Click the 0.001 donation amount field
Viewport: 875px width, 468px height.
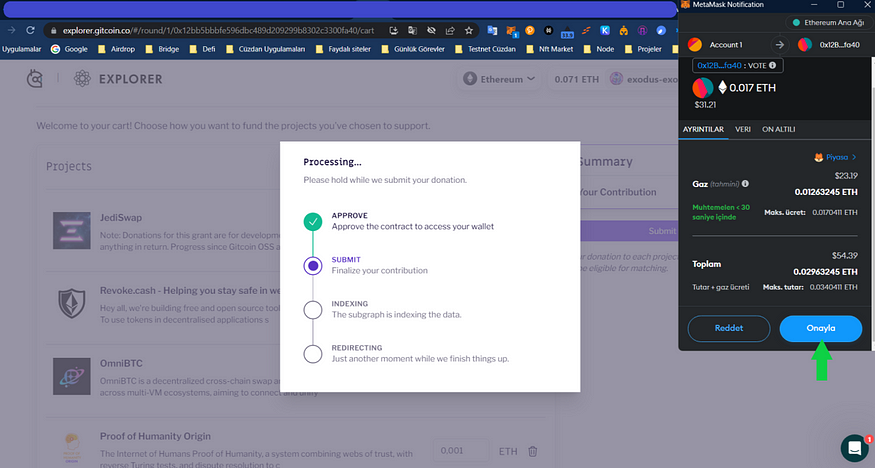point(462,452)
